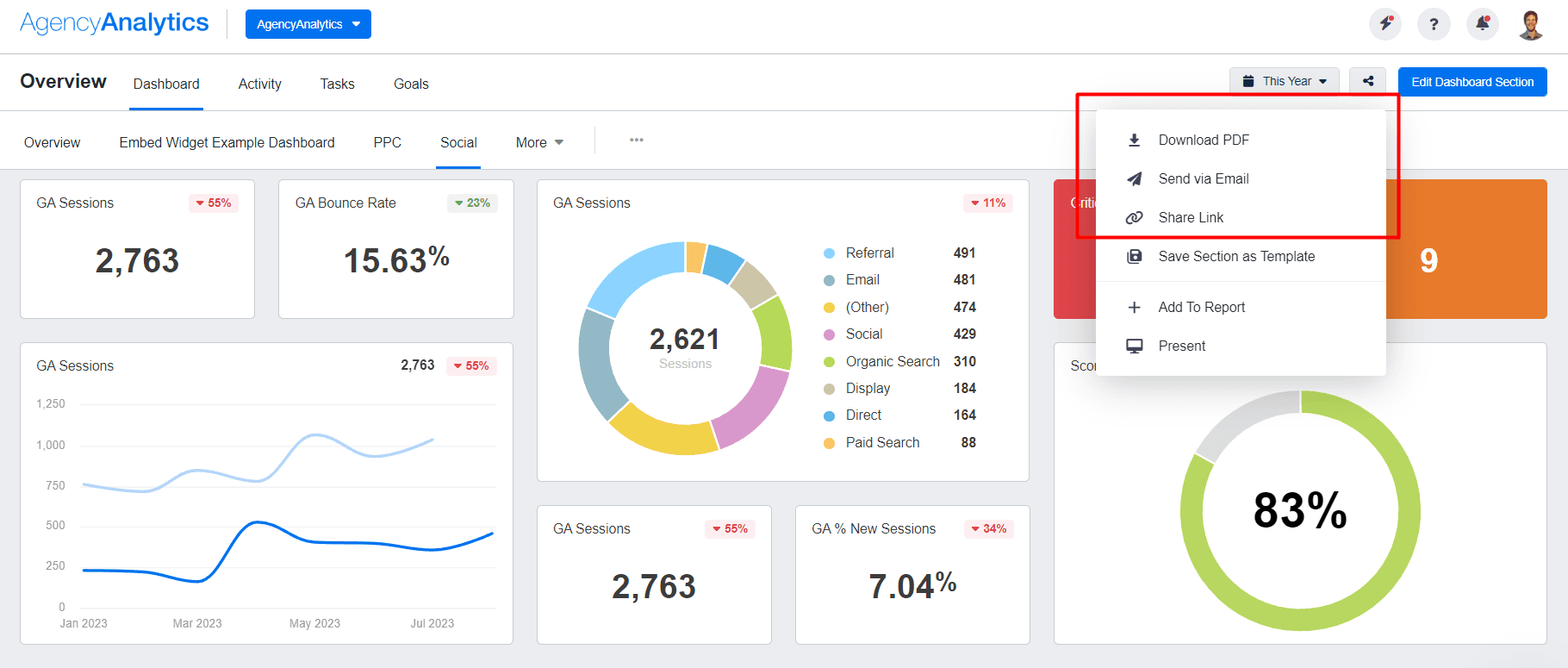Choose Share Link menu item

click(x=1241, y=217)
